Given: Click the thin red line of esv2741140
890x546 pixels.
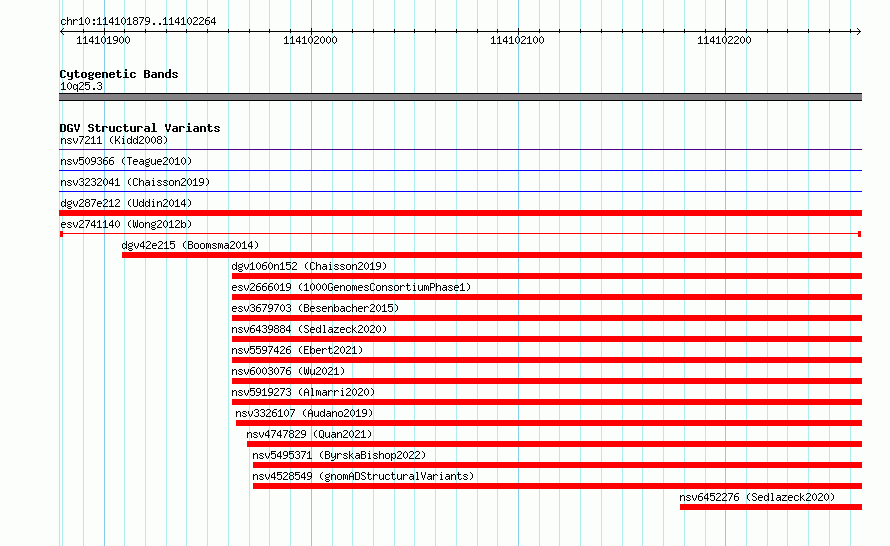Looking at the screenshot, I should pyautogui.click(x=460, y=234).
